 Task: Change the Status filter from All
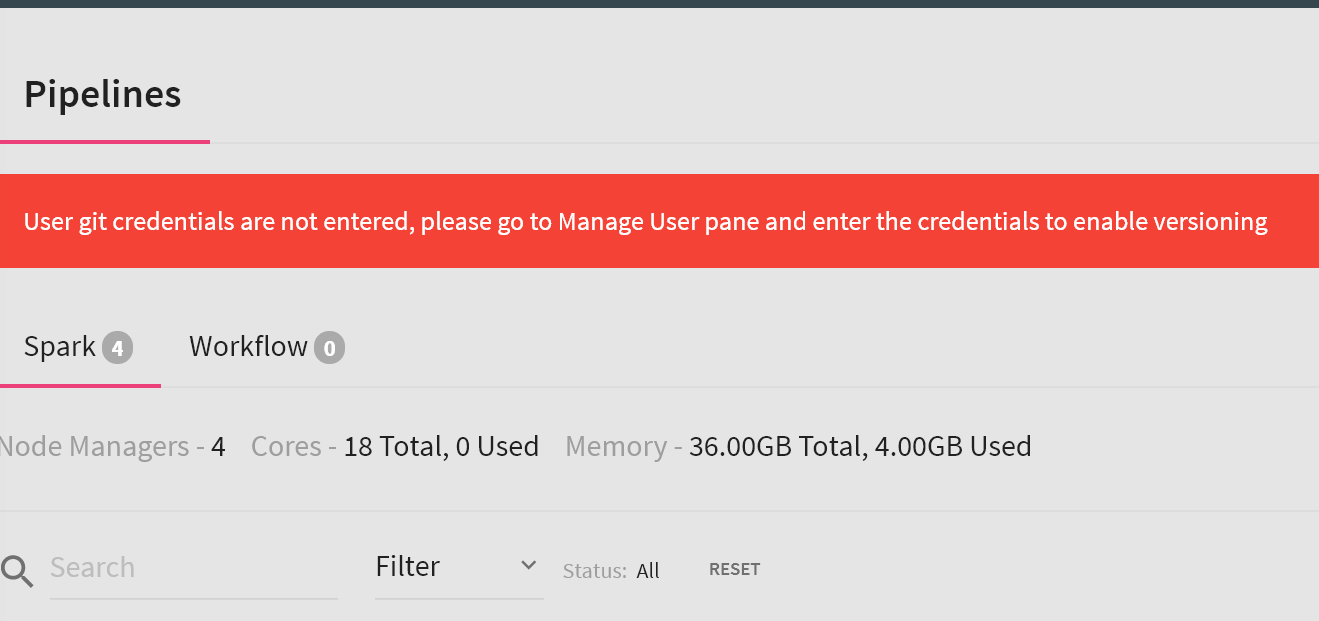click(x=648, y=570)
